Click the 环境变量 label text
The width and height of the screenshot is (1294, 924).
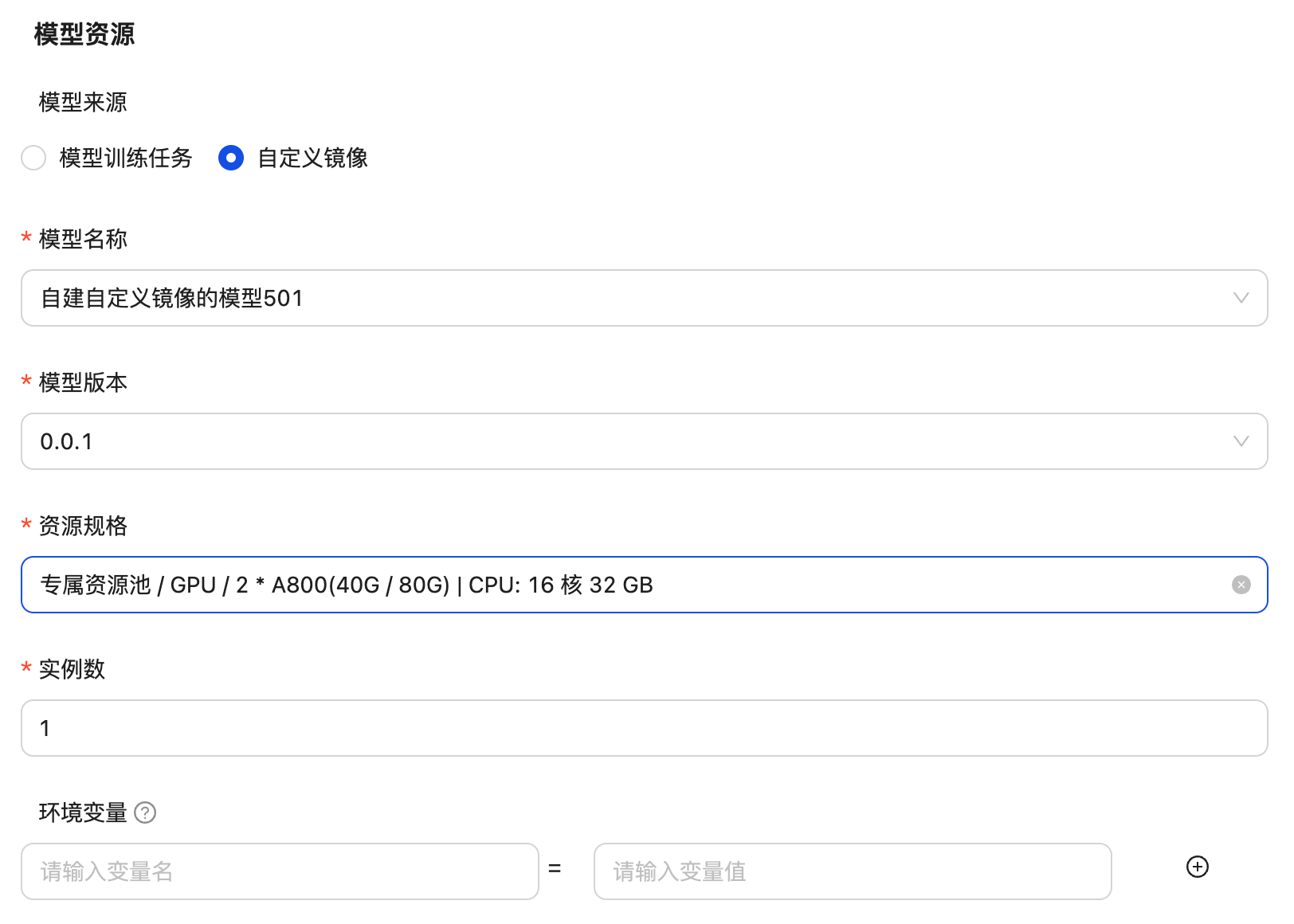pos(83,812)
